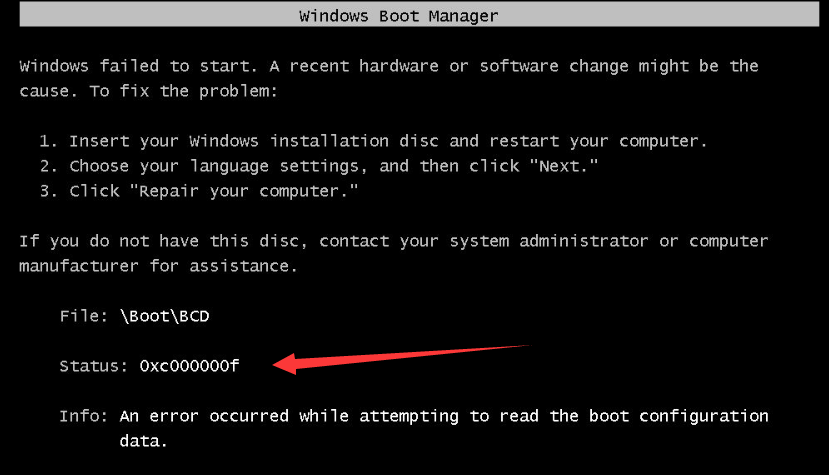Click the "If you do not have this disc" line
Image resolution: width=829 pixels, height=475 pixels.
point(393,241)
